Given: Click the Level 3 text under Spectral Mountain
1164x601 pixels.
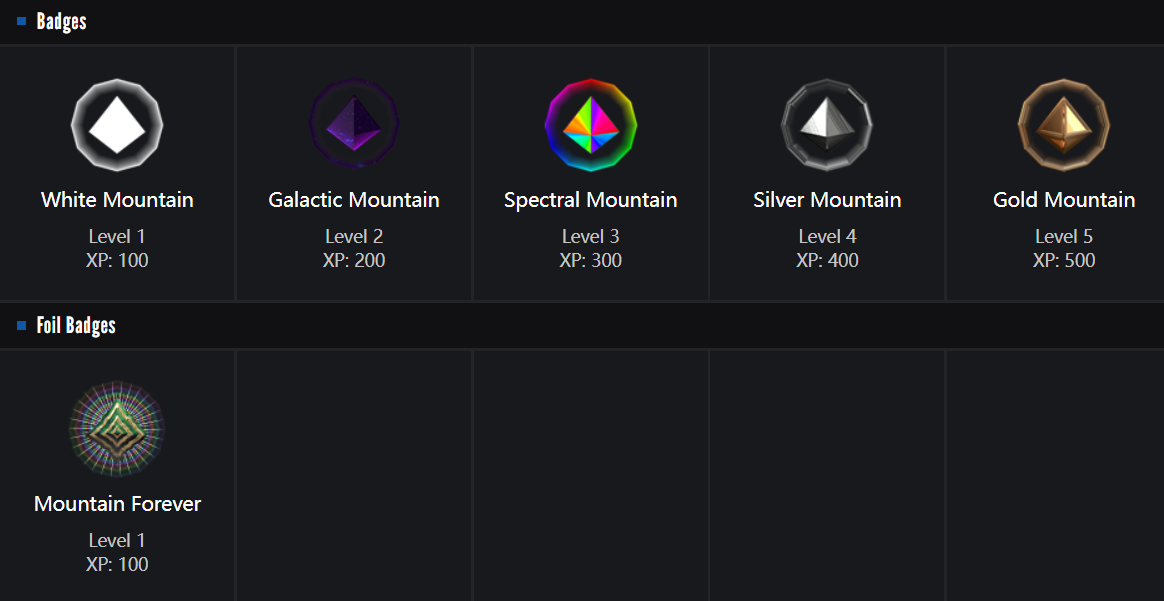Looking at the screenshot, I should point(590,237).
